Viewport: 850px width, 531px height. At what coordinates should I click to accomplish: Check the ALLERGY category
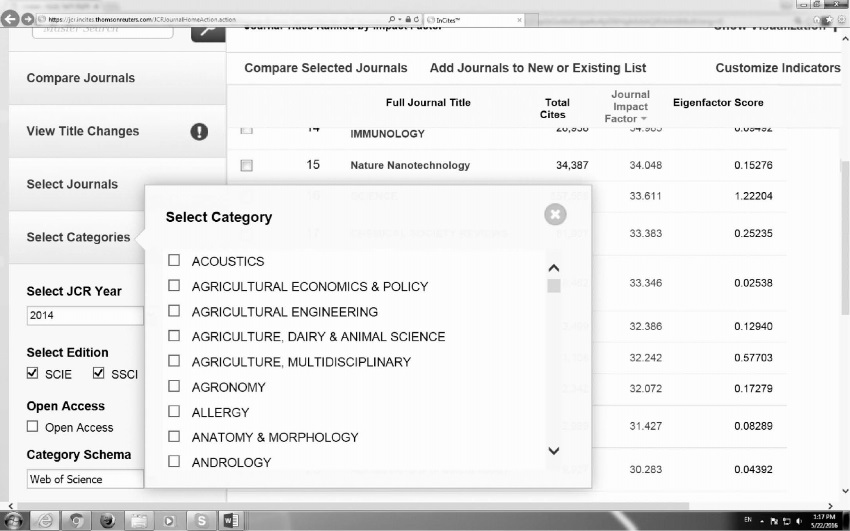pos(174,411)
